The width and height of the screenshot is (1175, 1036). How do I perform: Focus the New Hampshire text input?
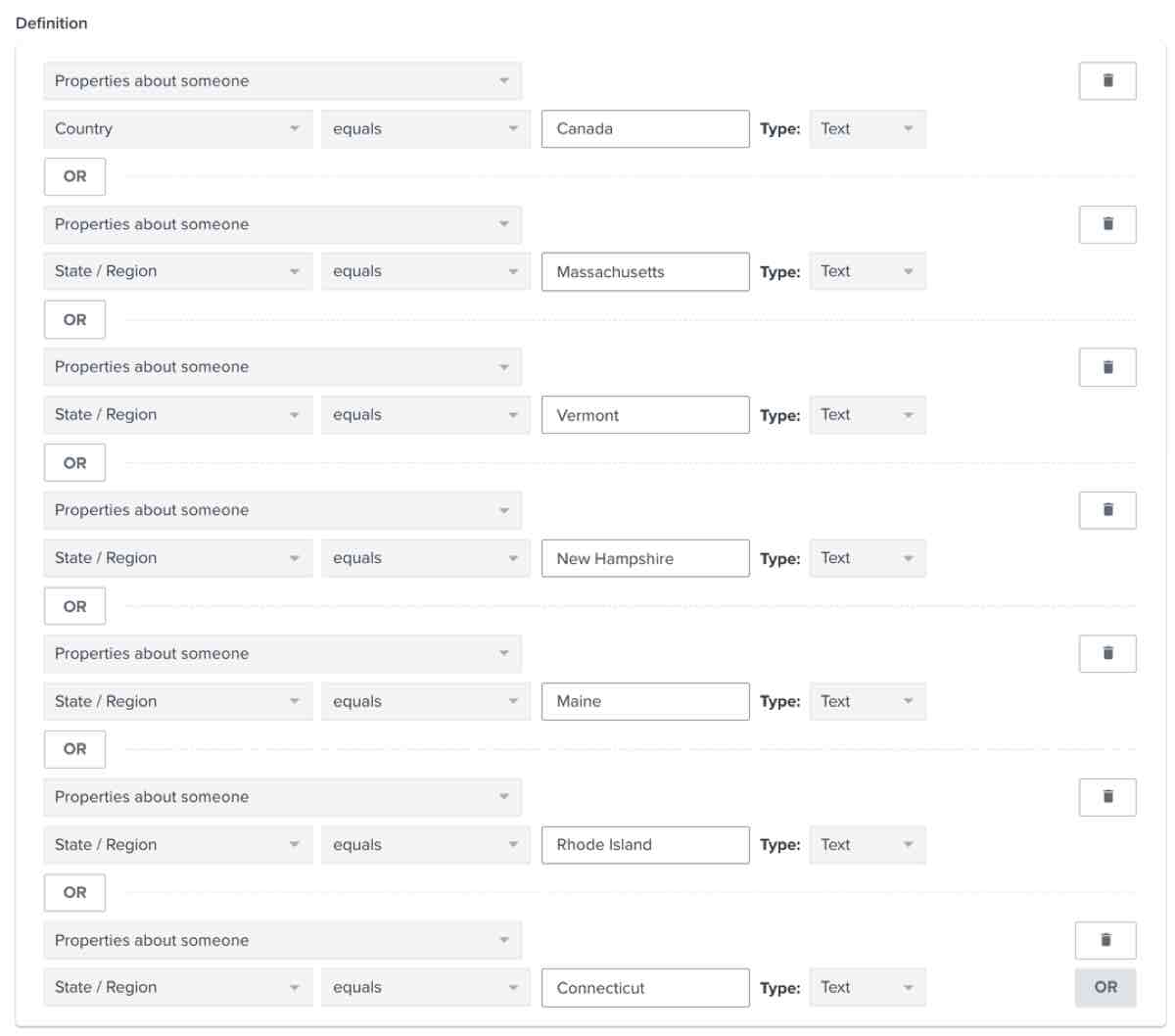(645, 558)
